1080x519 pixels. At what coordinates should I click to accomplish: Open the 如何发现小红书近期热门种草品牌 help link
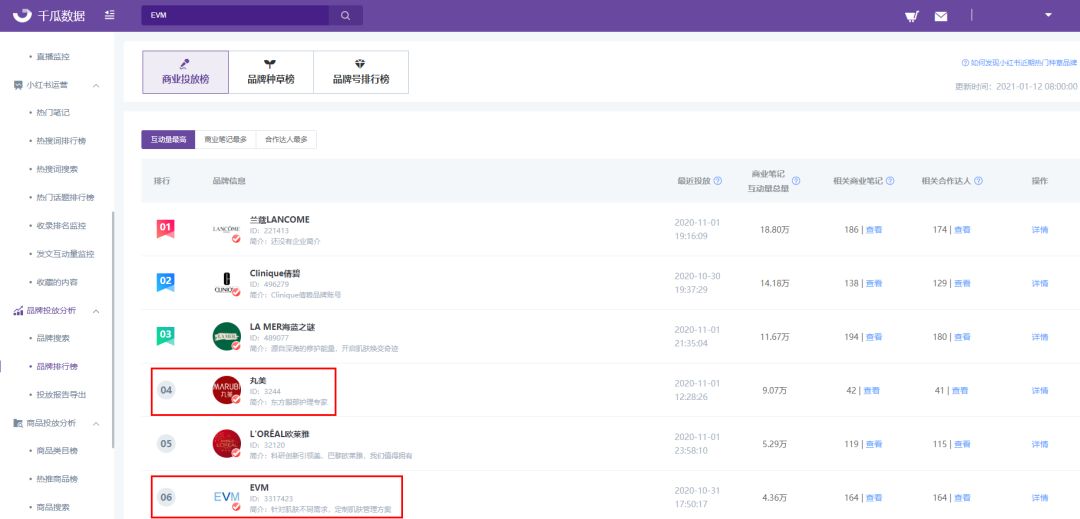1019,63
